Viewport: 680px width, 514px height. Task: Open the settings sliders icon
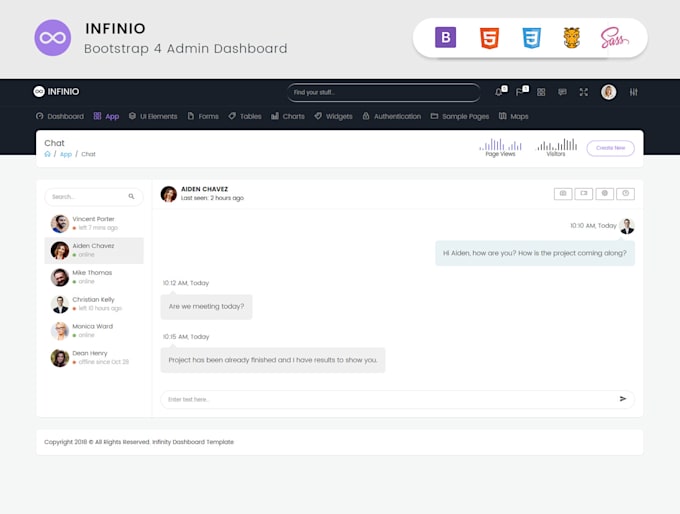click(x=634, y=92)
